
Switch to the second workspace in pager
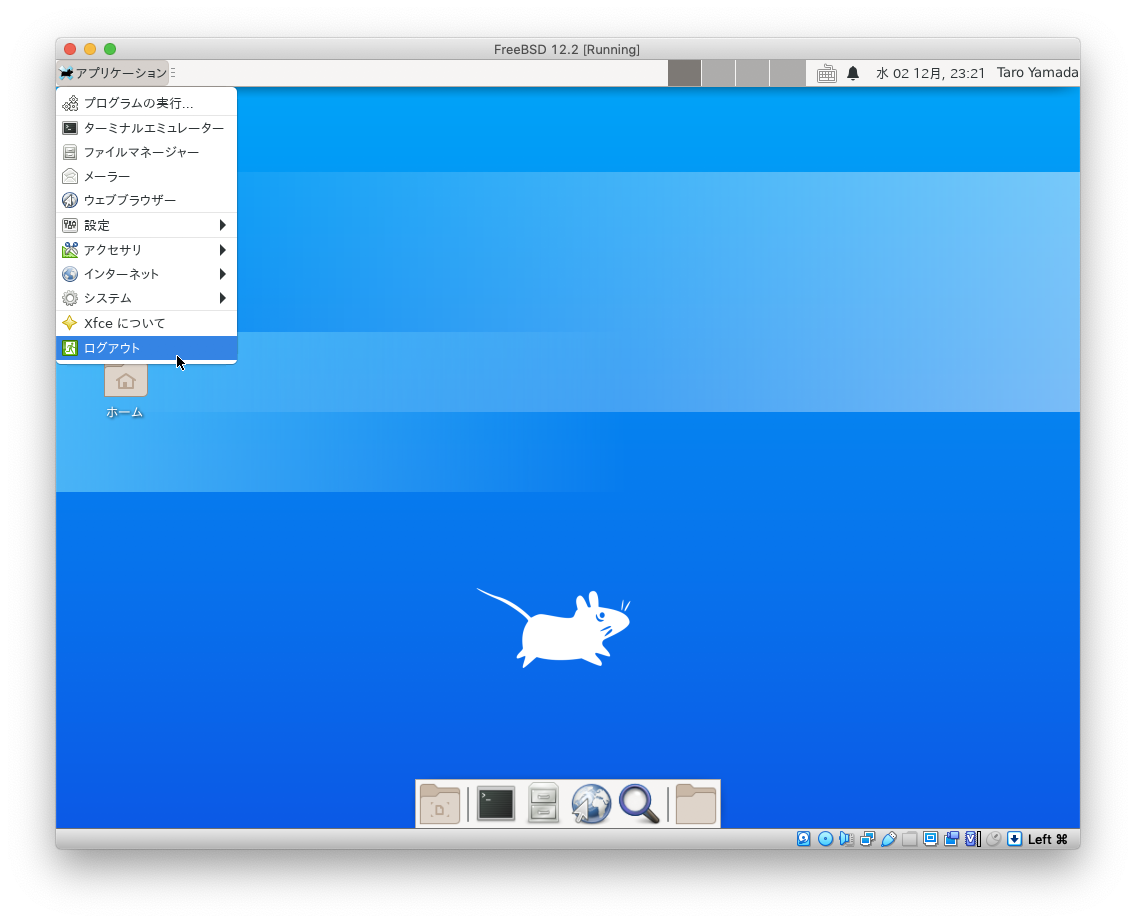coord(718,73)
